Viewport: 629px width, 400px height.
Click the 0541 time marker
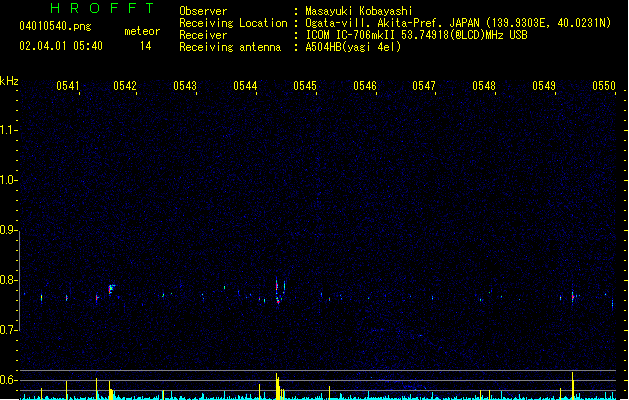68,86
